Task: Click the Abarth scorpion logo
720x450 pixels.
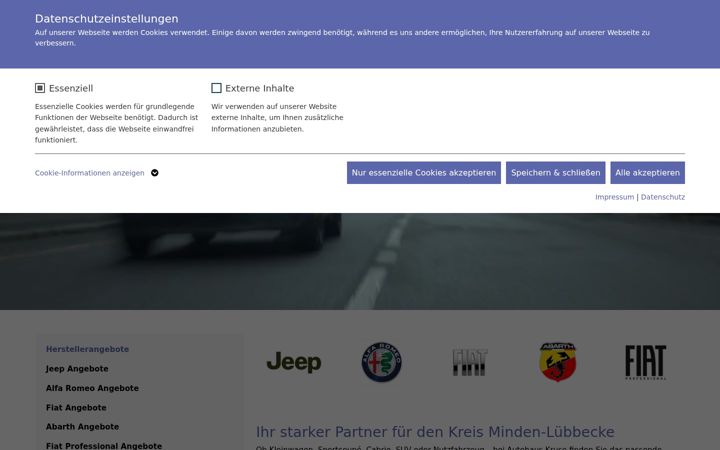Action: pos(557,362)
